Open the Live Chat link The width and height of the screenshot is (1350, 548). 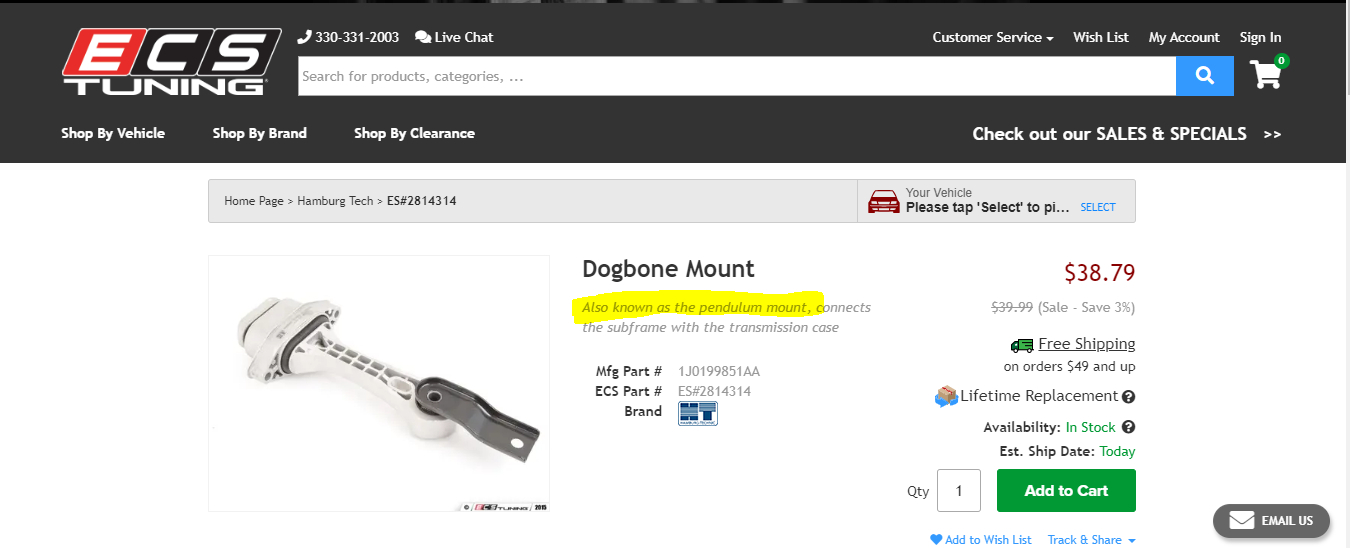(455, 37)
